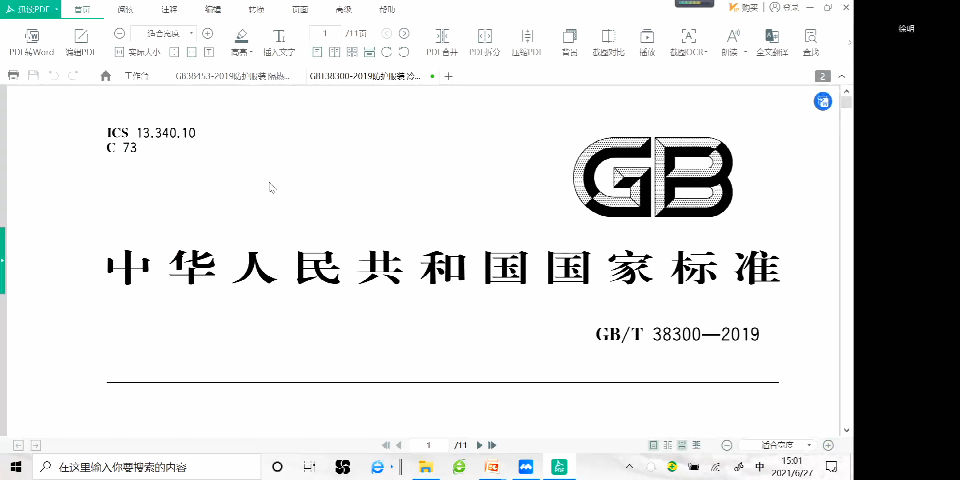Screen dimensions: 960x480
Task: Select the Edit PDF tool
Action: [81, 42]
